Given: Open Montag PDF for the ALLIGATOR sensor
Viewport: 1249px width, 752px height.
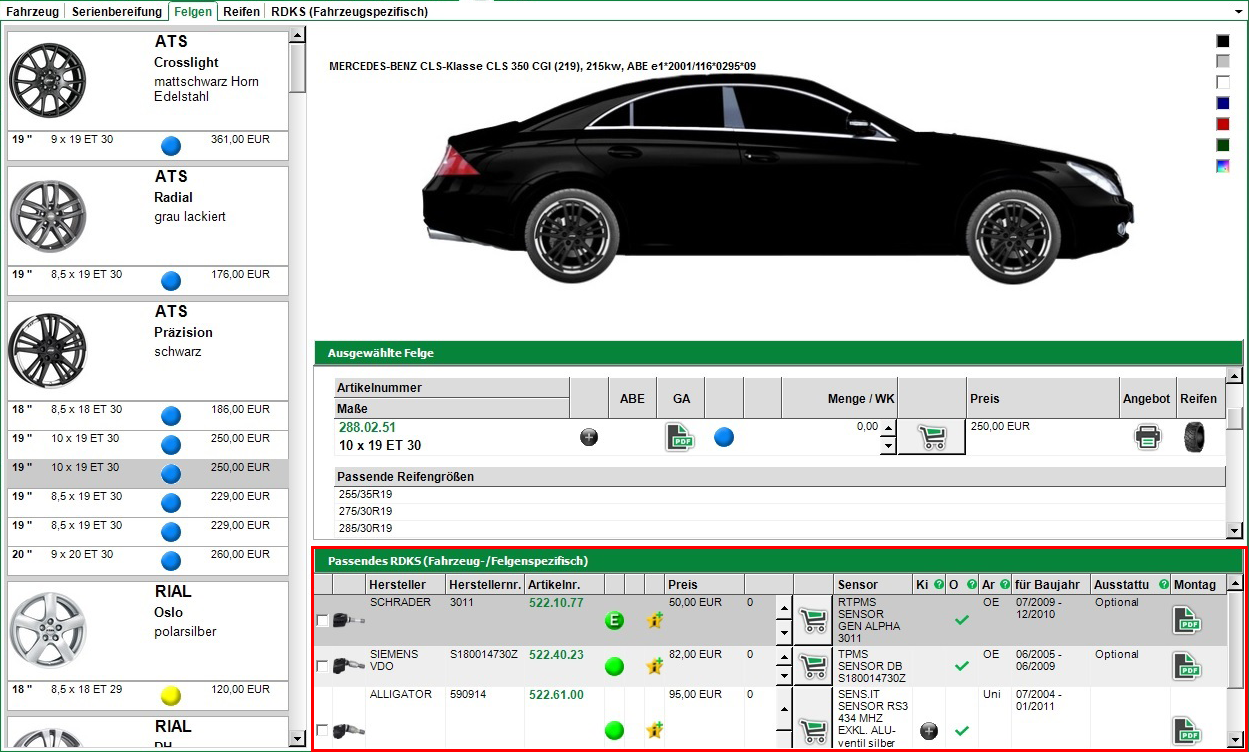Looking at the screenshot, I should point(1187,731).
